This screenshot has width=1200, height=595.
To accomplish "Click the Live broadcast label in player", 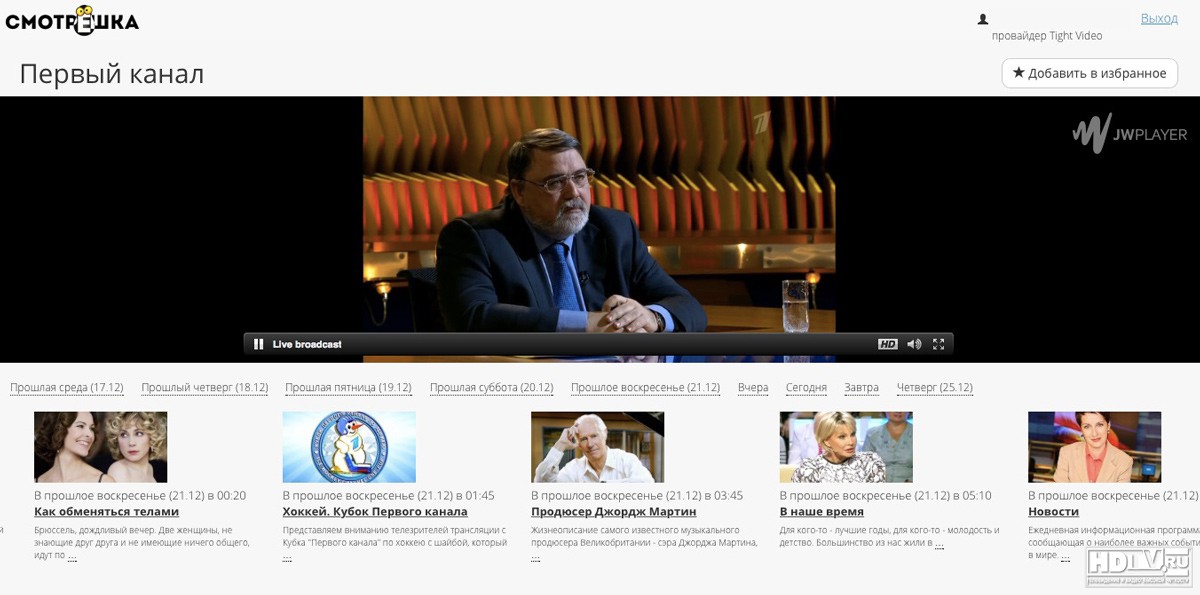I will point(307,344).
